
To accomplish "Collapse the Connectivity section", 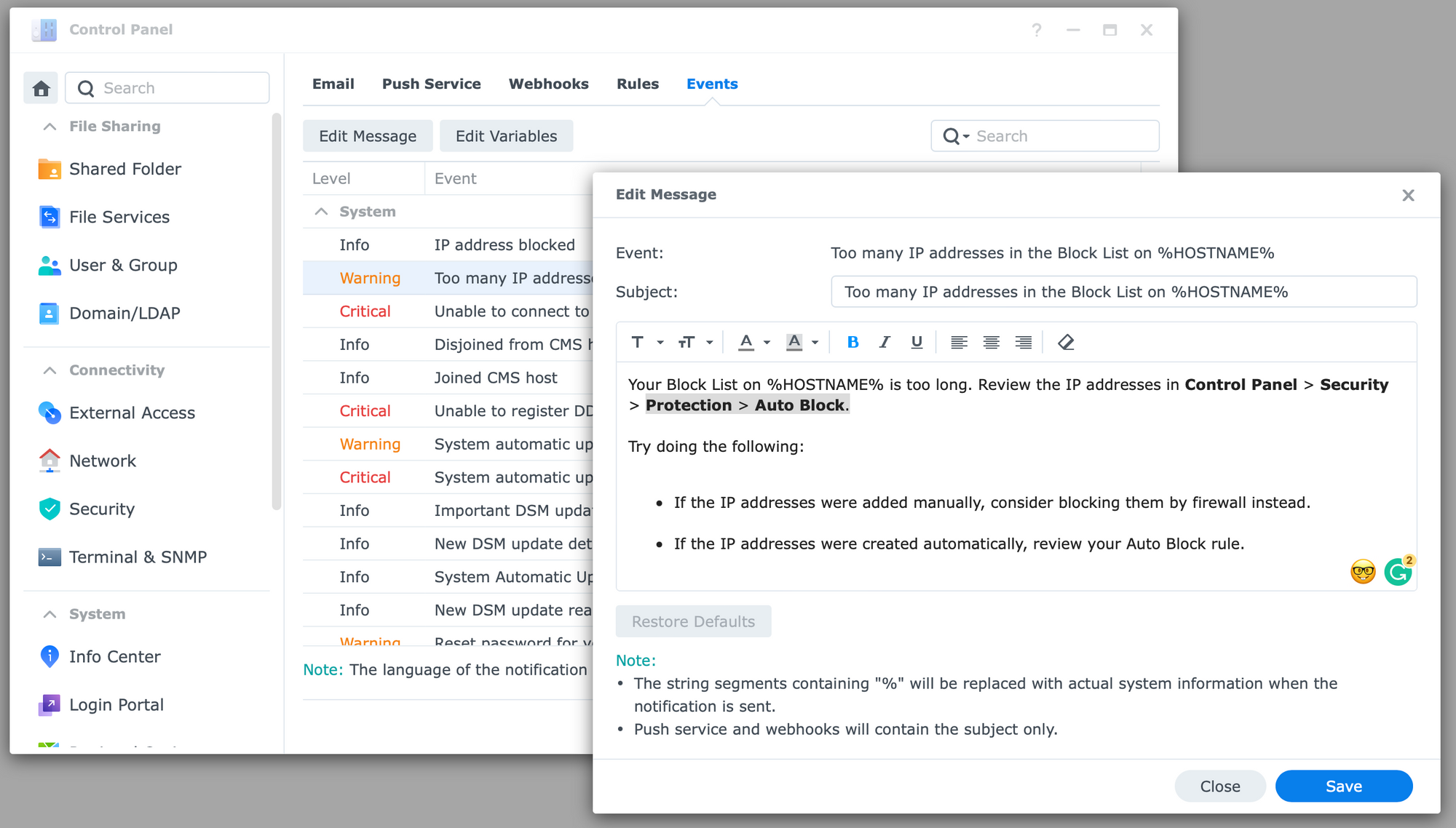I will [50, 370].
